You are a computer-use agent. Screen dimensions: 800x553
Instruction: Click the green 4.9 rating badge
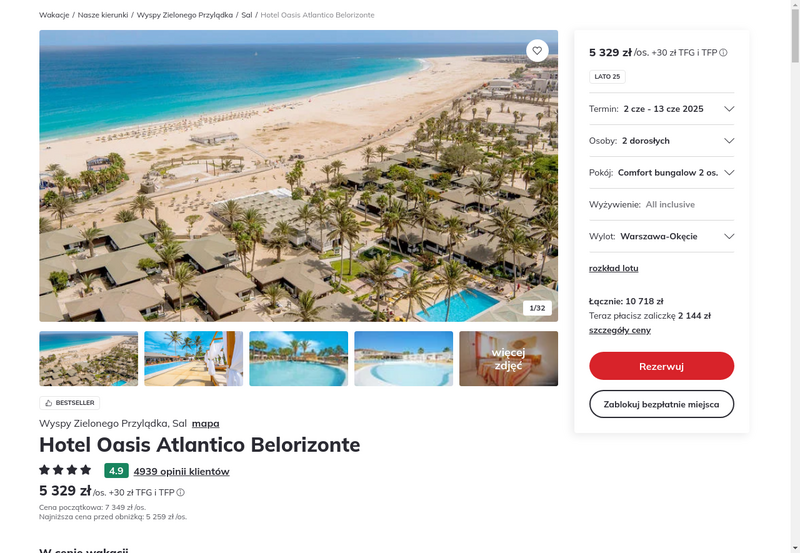click(x=116, y=470)
